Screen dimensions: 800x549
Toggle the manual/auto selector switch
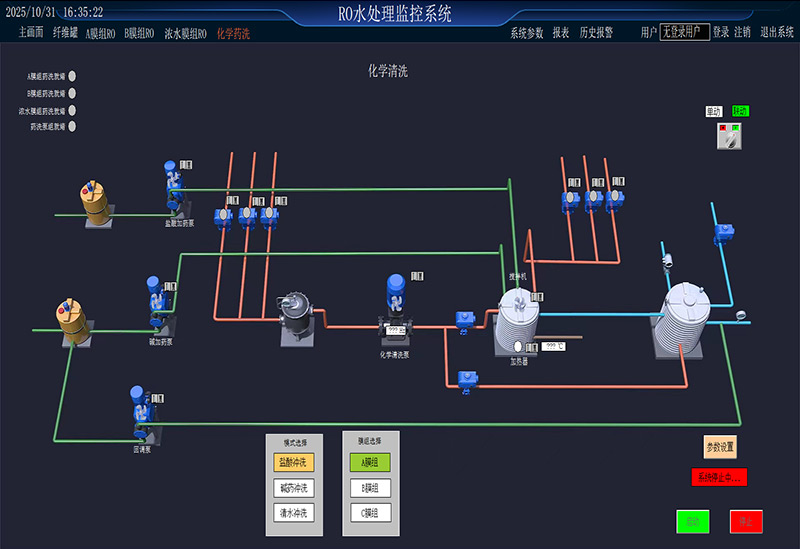730,136
